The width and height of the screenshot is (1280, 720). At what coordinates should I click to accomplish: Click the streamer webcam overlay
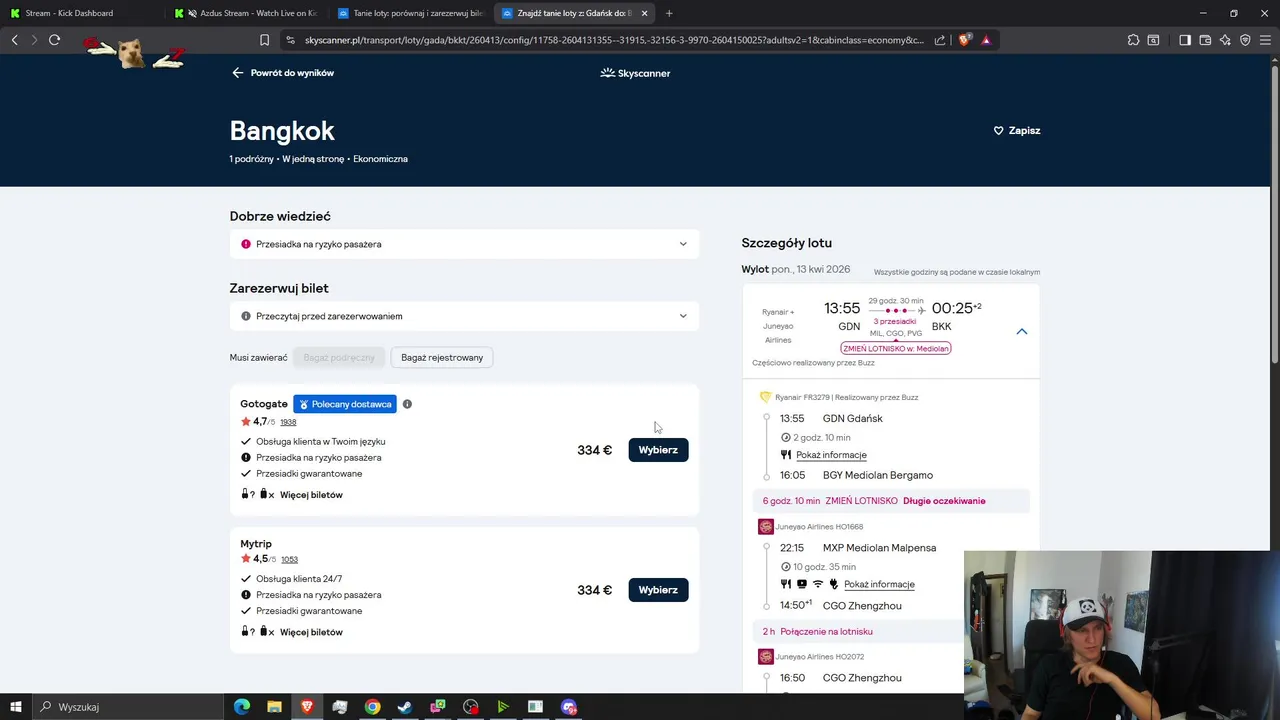pos(1122,635)
